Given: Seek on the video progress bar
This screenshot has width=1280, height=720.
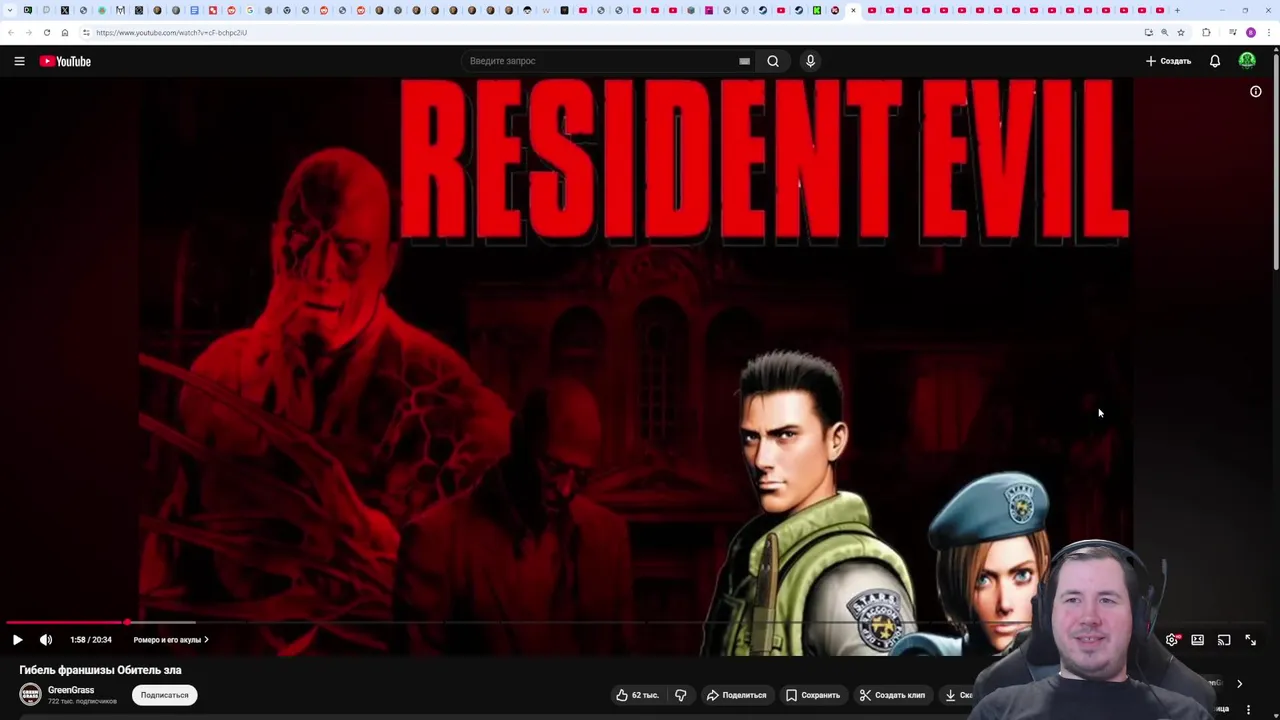Looking at the screenshot, I should click(640, 622).
